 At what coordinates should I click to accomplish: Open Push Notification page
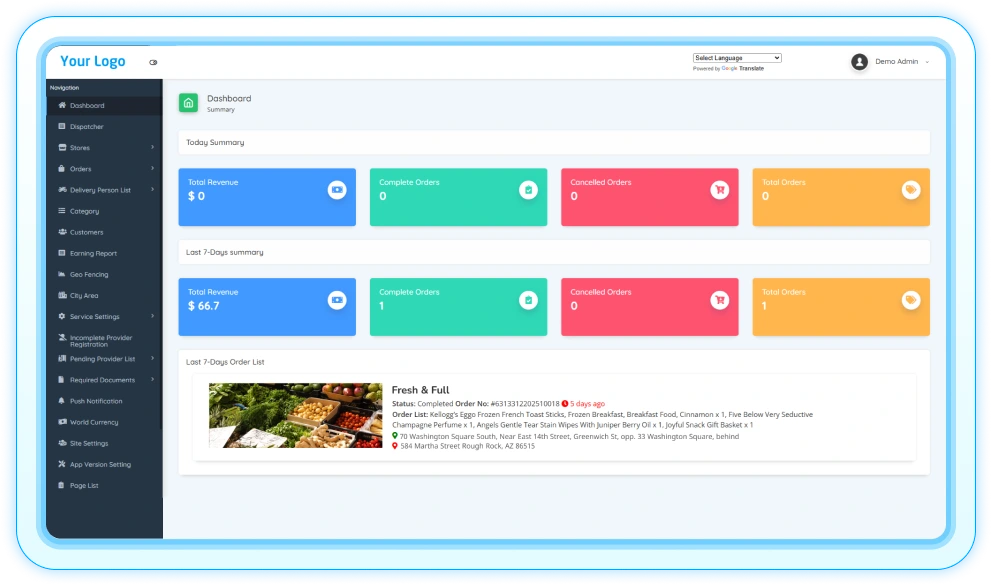click(x=104, y=401)
